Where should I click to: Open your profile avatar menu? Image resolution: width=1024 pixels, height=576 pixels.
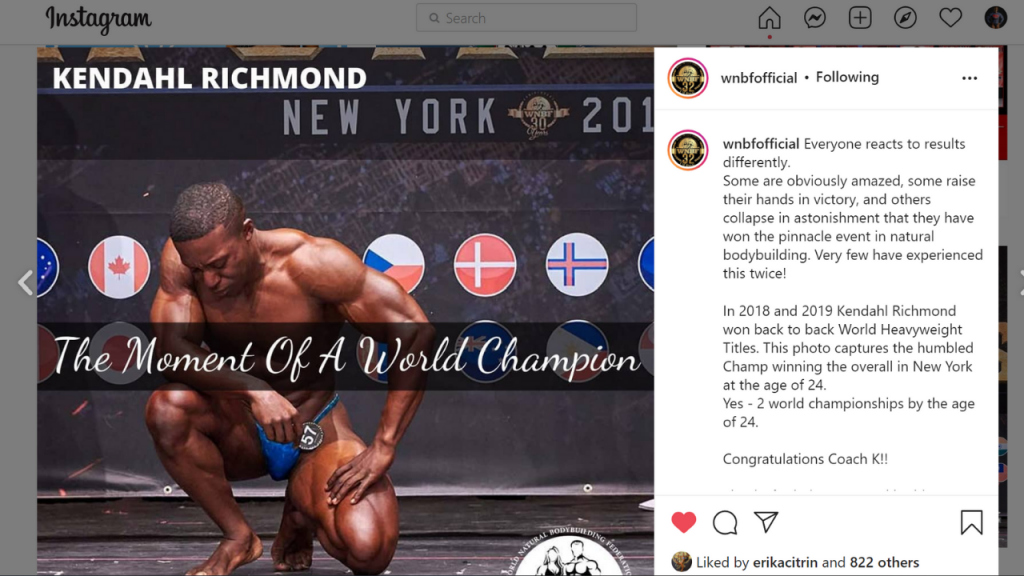point(995,18)
